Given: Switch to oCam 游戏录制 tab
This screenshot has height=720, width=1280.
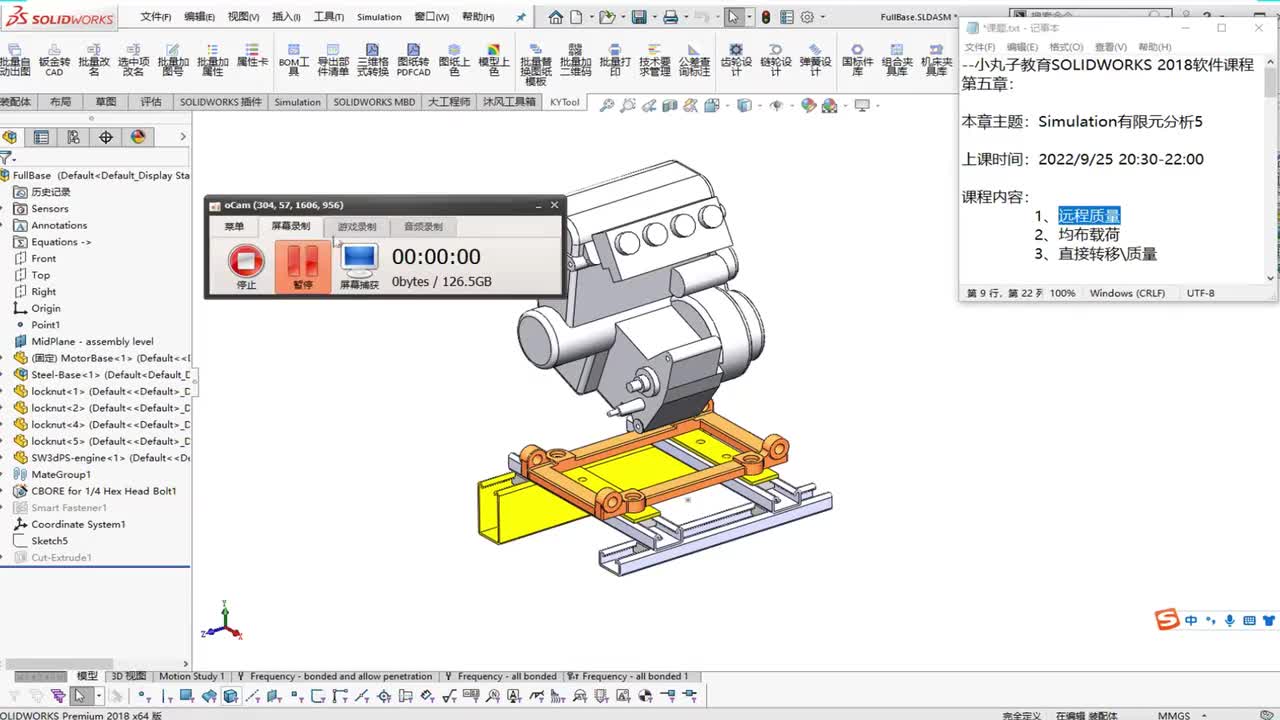Looking at the screenshot, I should click(357, 227).
